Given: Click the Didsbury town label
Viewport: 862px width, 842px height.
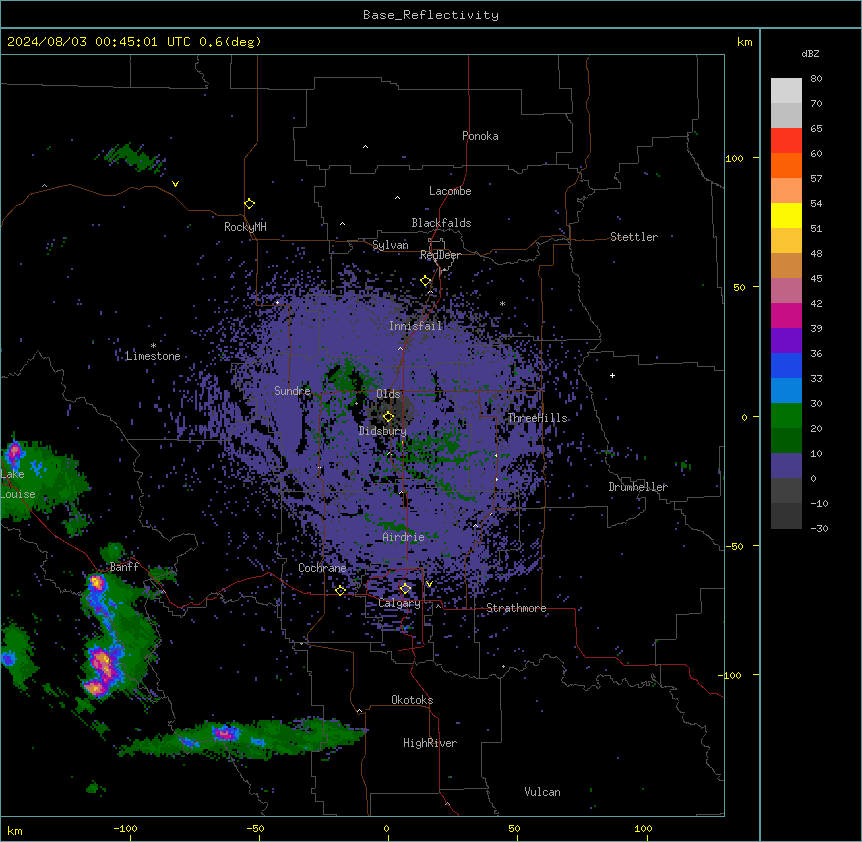Looking at the screenshot, I should pos(383,431).
